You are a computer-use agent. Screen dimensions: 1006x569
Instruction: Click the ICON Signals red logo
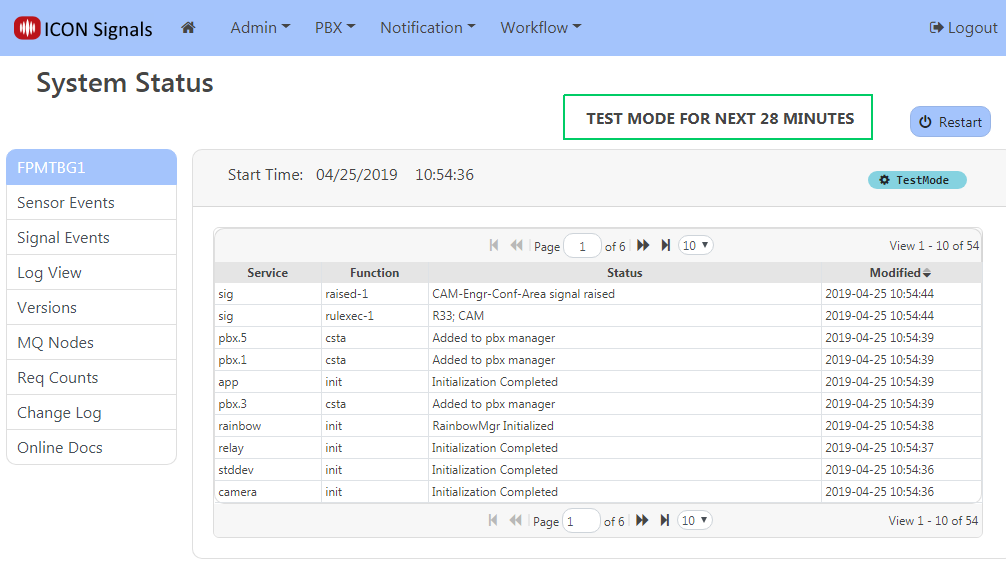[x=27, y=28]
